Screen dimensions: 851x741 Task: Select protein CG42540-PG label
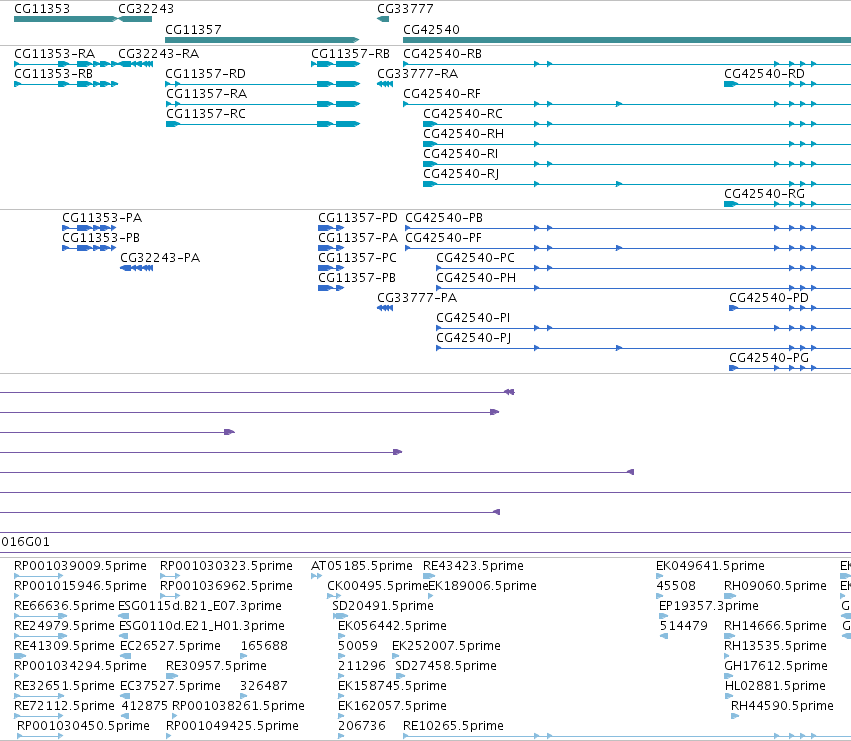(x=769, y=359)
